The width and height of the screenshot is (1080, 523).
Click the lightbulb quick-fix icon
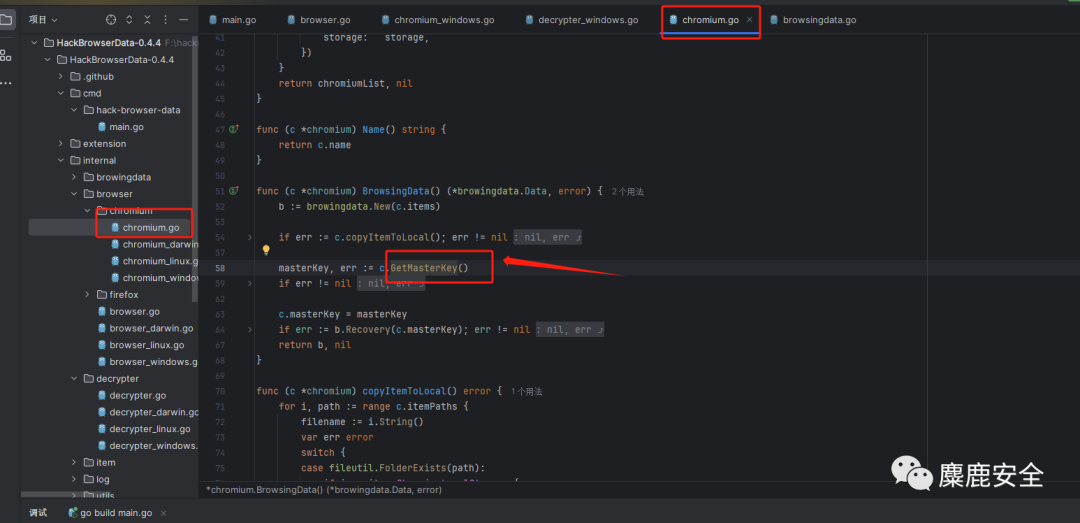266,251
